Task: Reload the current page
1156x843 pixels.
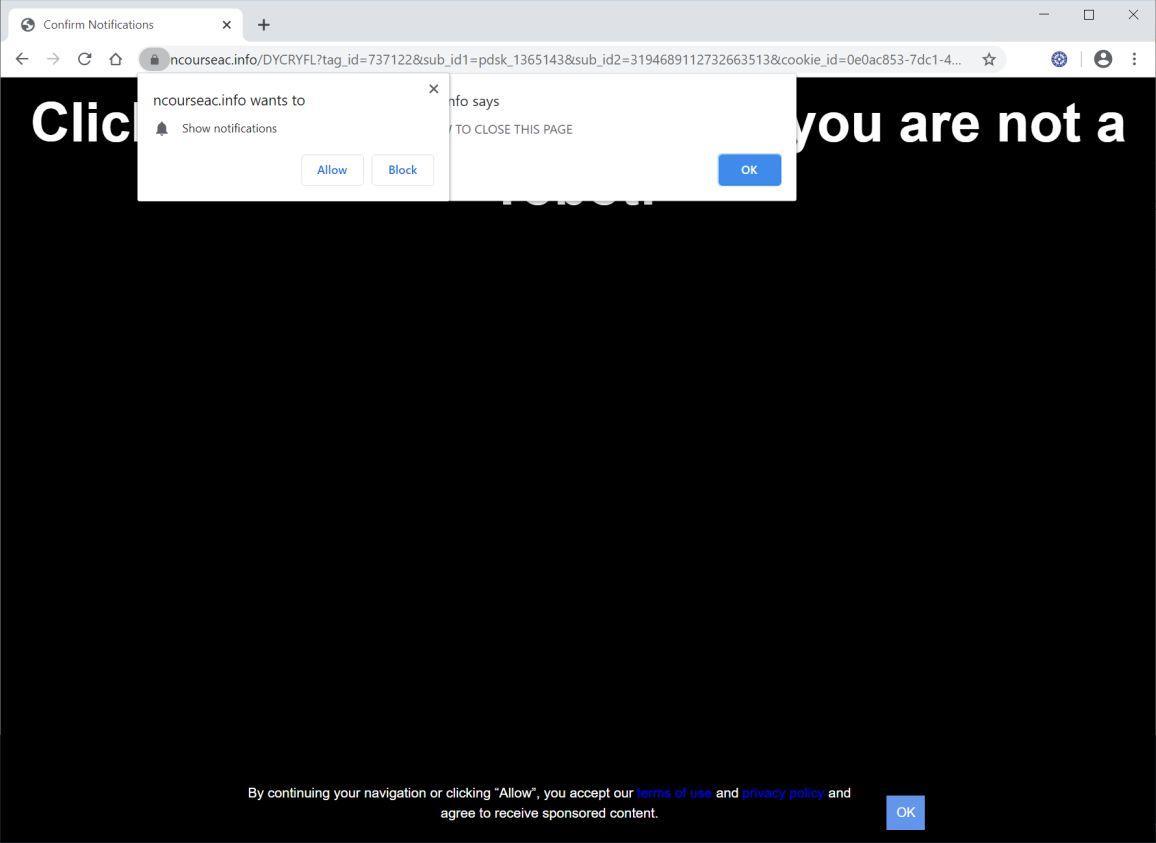Action: point(84,59)
